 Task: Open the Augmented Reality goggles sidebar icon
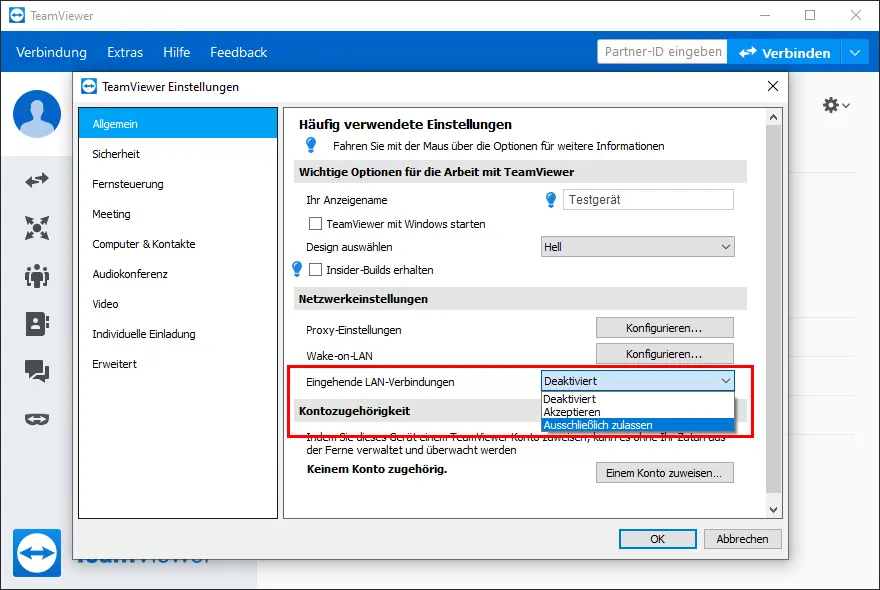pyautogui.click(x=37, y=419)
